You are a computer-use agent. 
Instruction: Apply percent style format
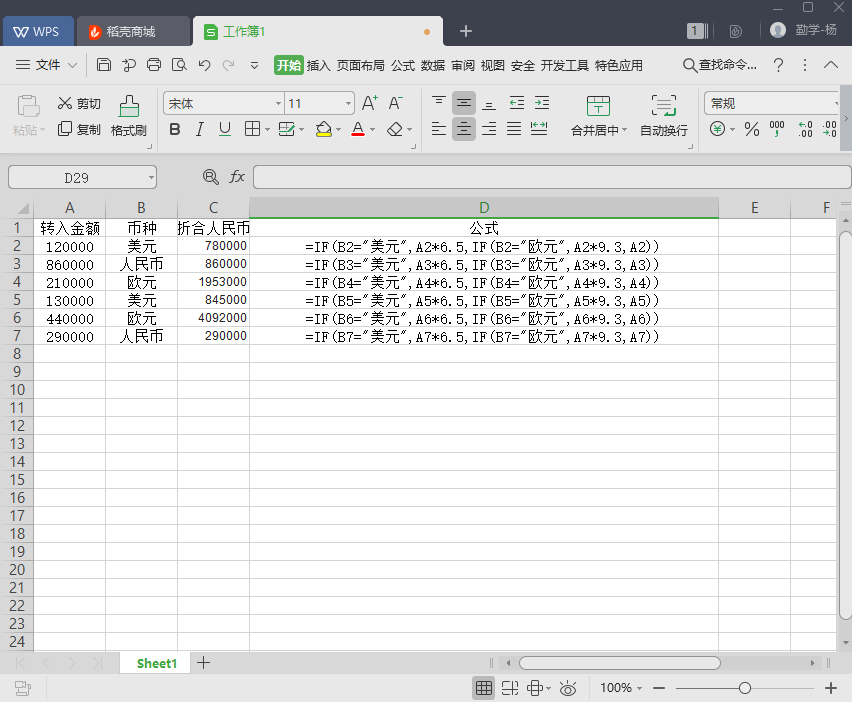[752, 129]
